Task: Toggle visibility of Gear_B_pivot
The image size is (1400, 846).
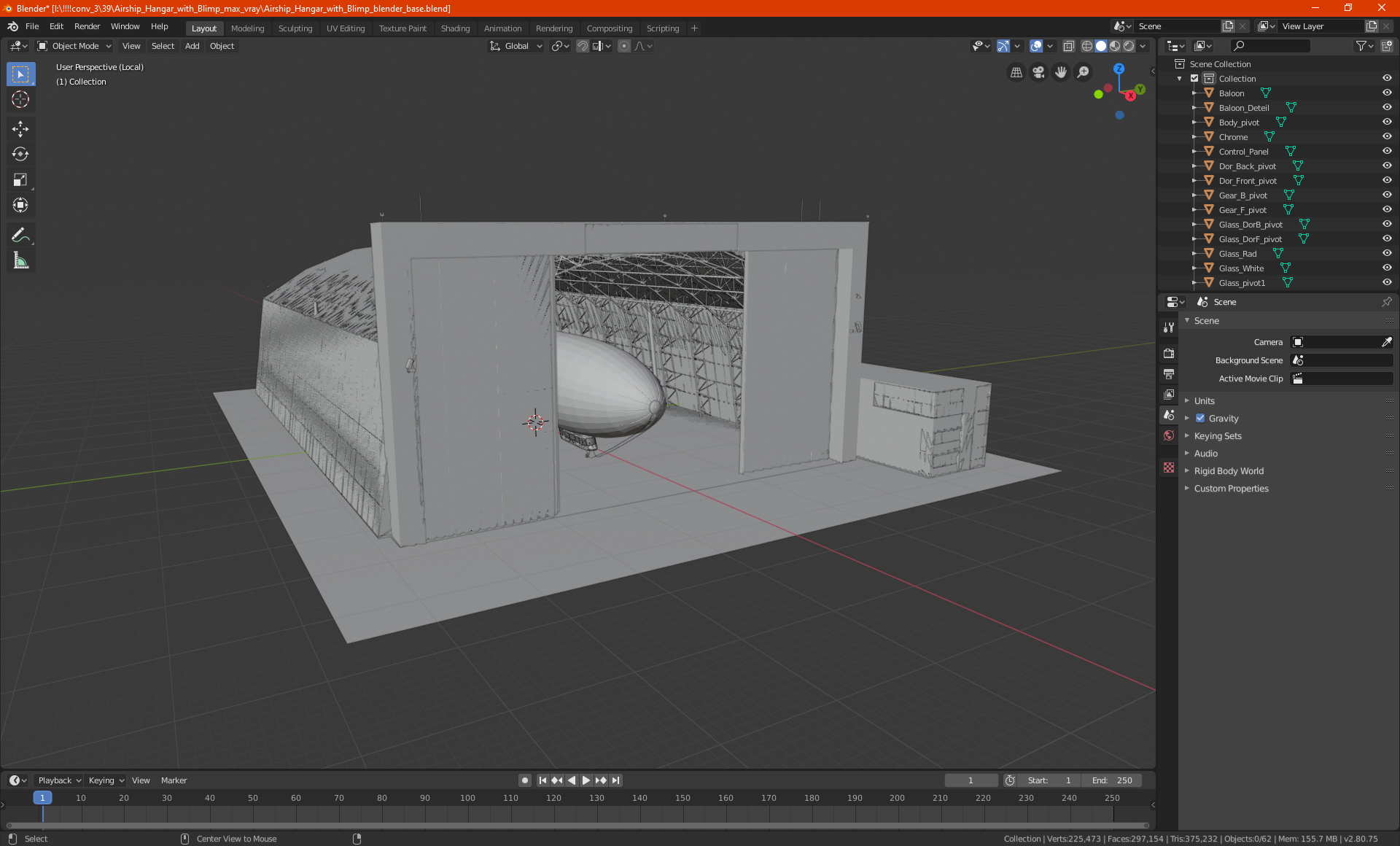Action: tap(1386, 195)
